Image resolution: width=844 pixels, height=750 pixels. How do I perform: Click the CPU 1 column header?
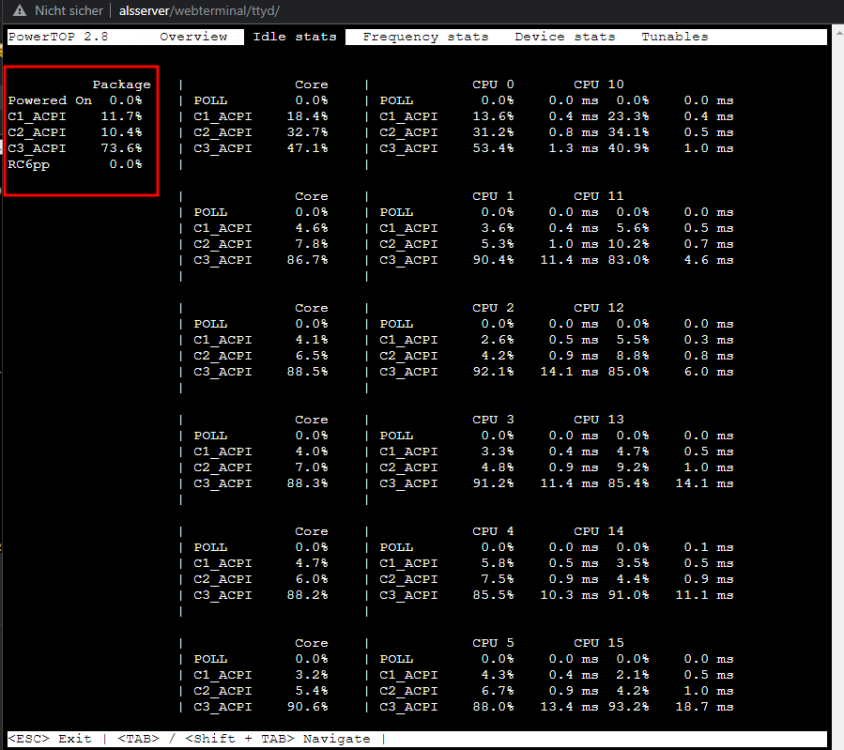click(493, 196)
